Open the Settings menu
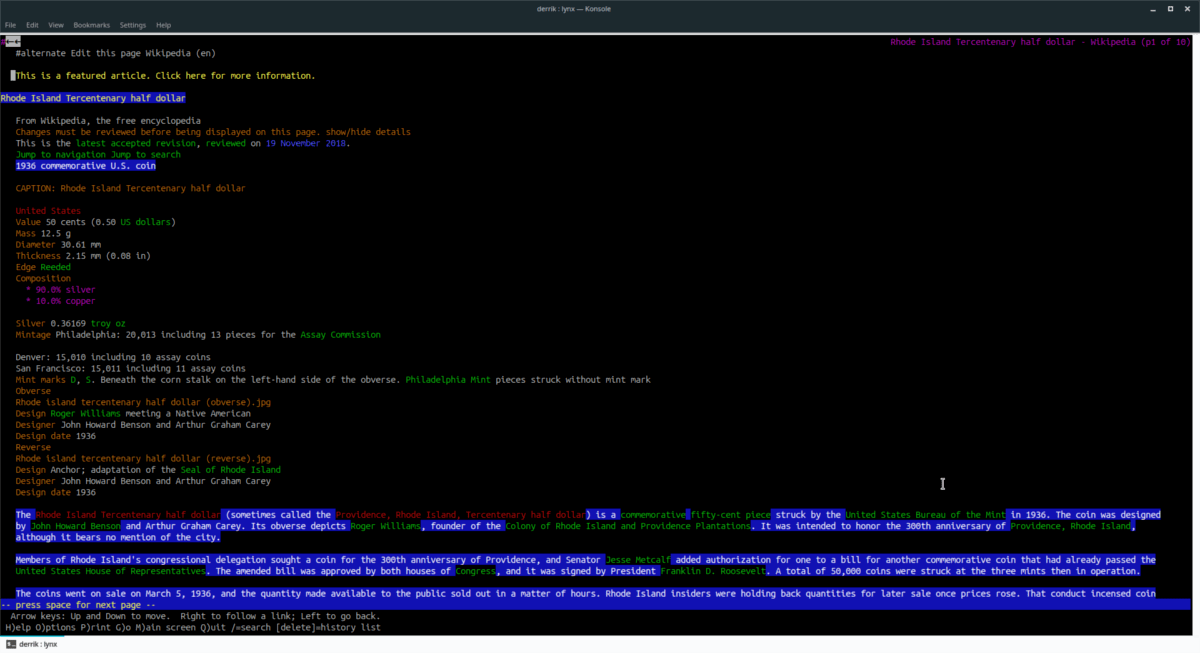 [x=132, y=25]
